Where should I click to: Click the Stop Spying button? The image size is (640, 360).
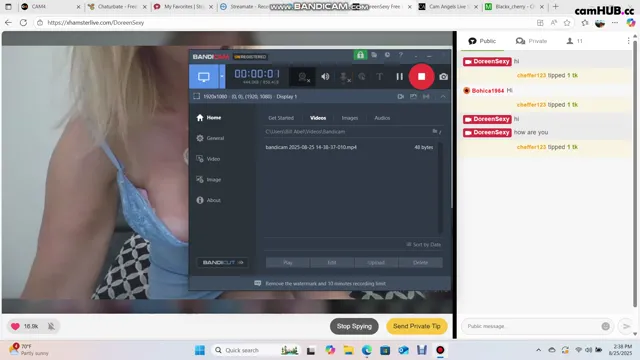354,326
